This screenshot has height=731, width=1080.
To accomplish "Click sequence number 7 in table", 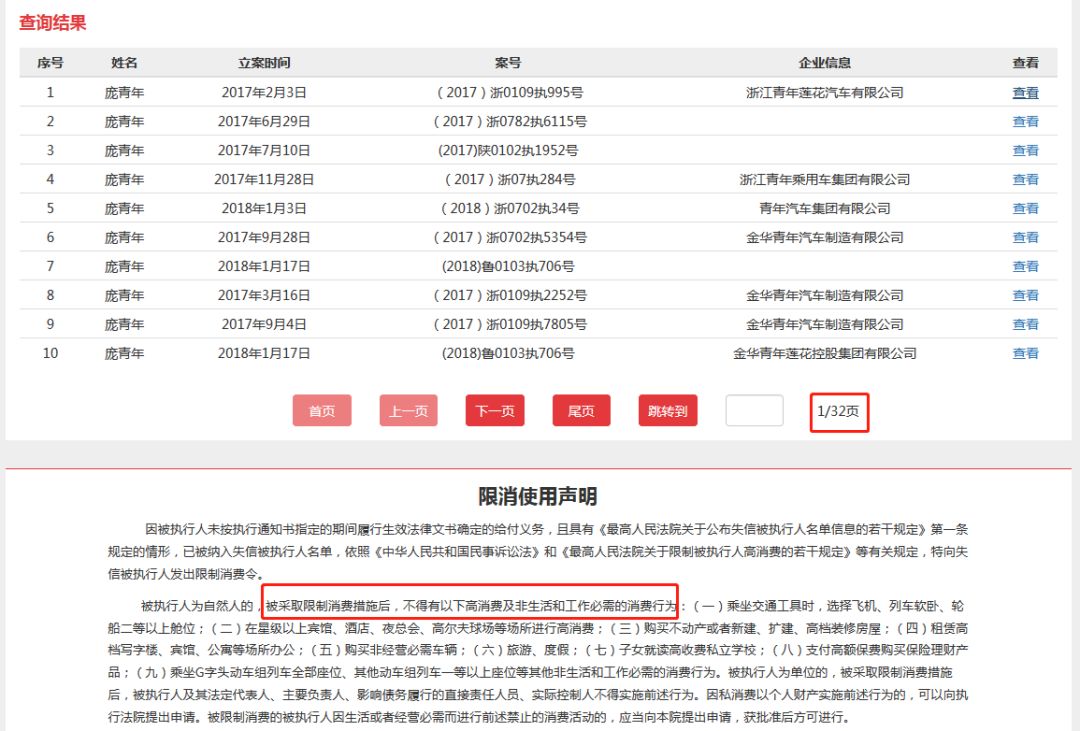I will (50, 266).
